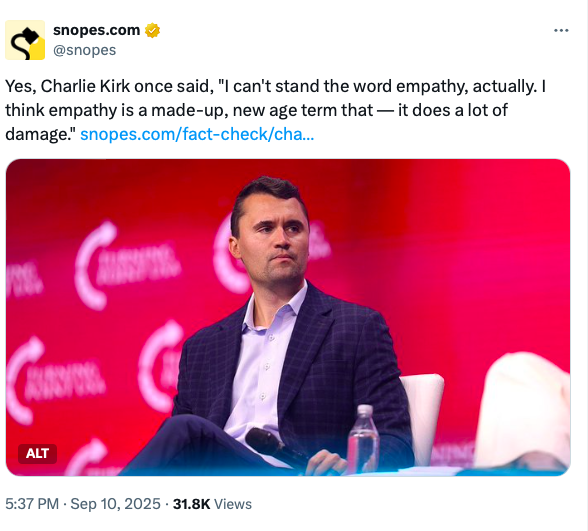Screen dimensions: 588x531
Task: Click the 5:37 PM timestamp
Action: click(32, 504)
